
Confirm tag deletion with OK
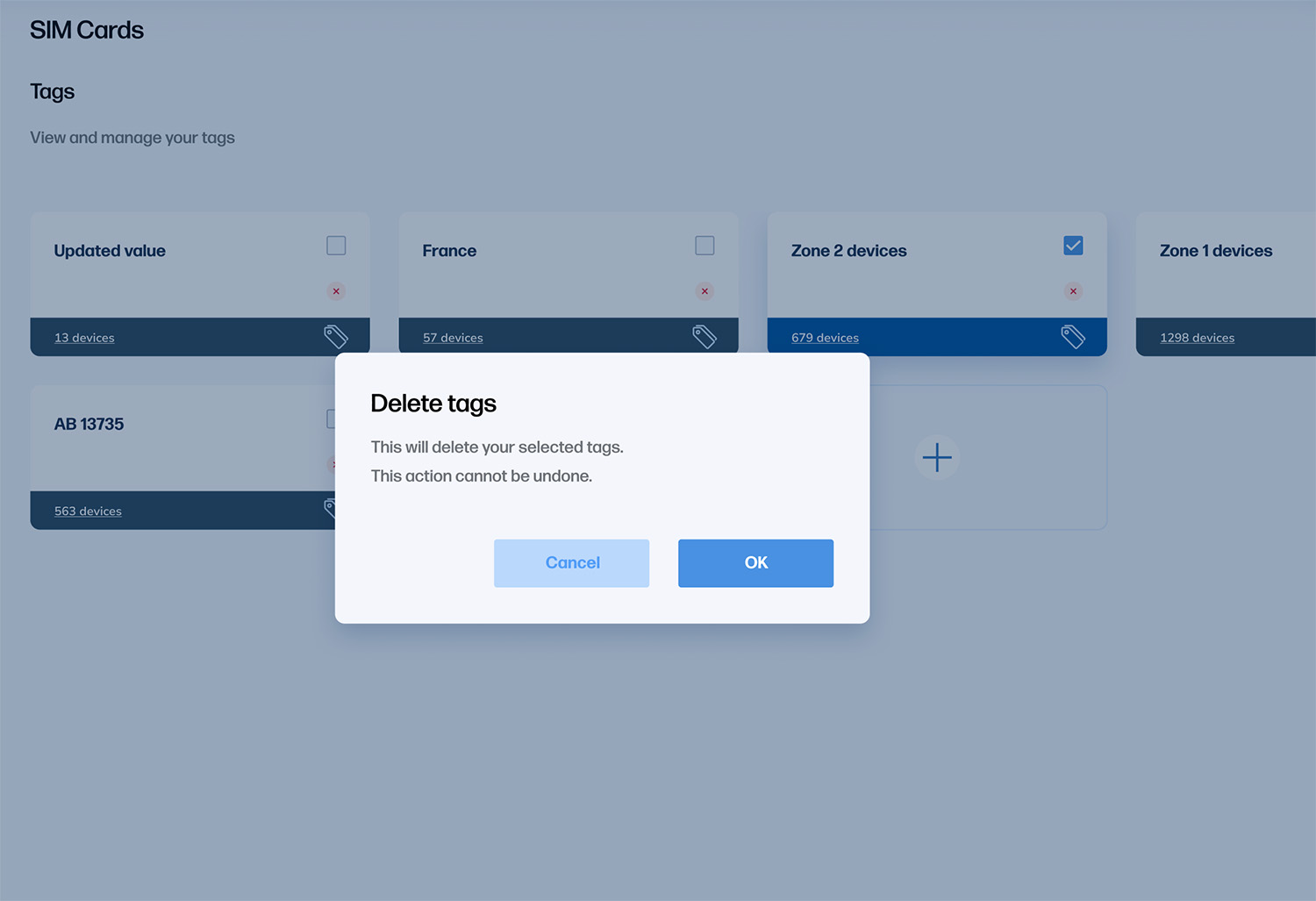pos(755,563)
